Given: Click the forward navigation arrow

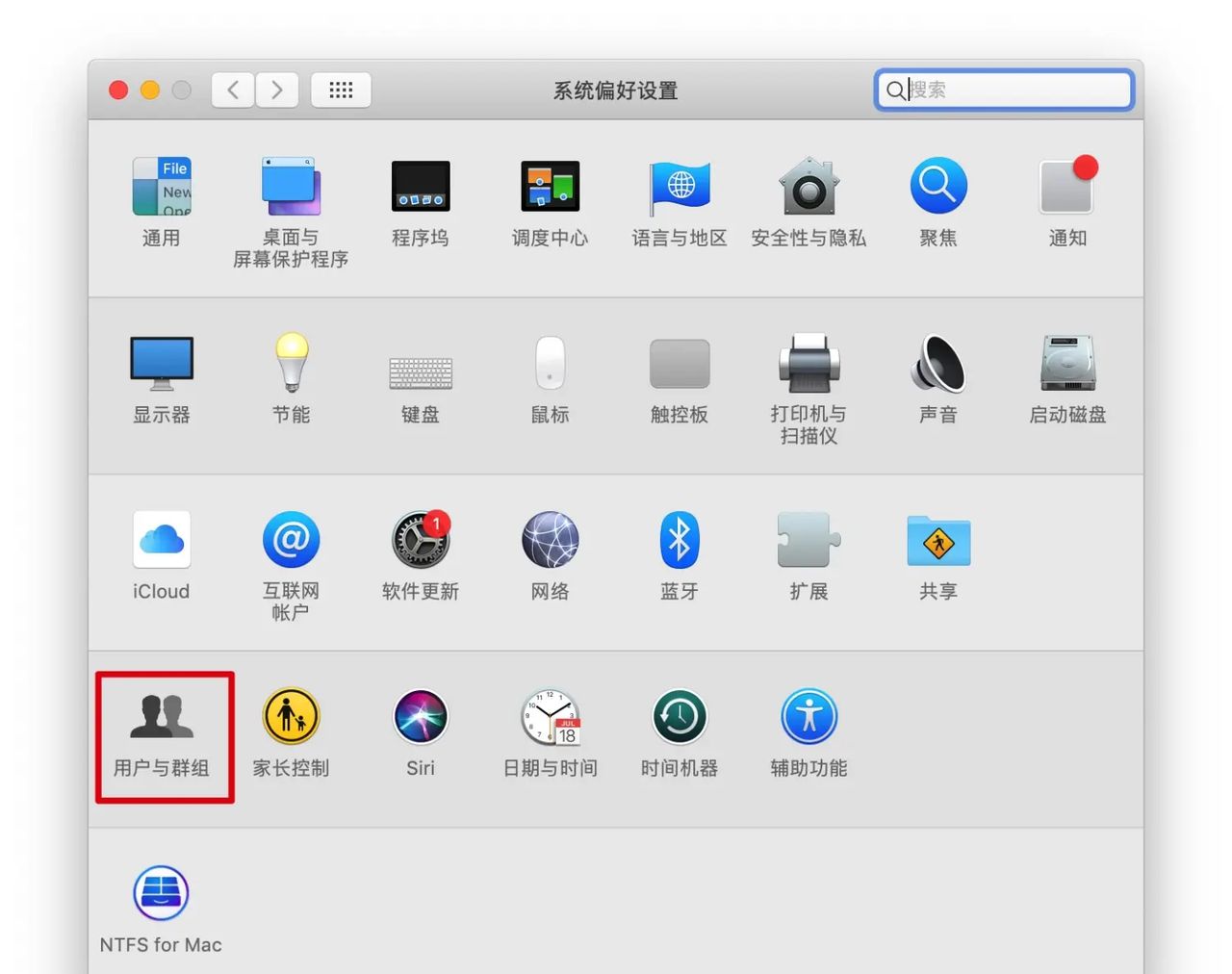Looking at the screenshot, I should (x=277, y=90).
